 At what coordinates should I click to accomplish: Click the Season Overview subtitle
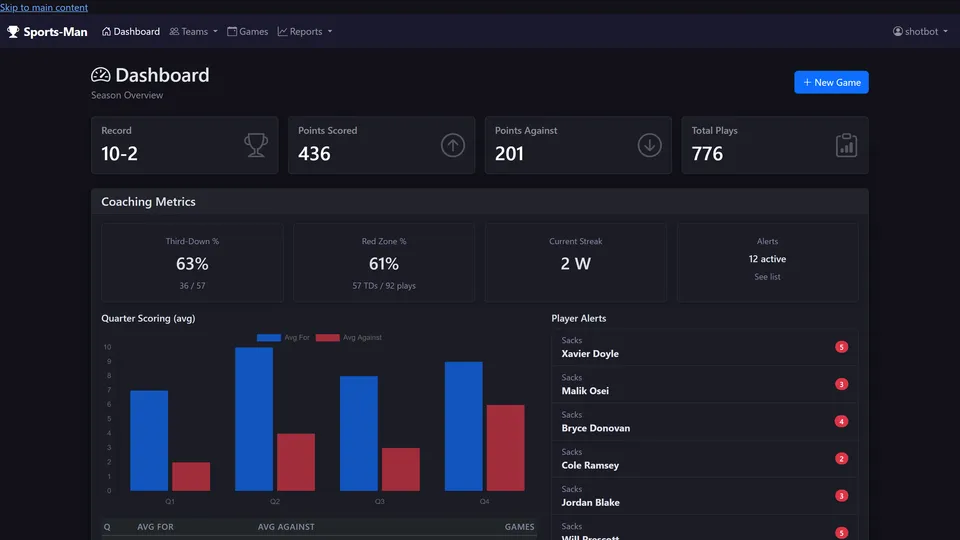click(x=127, y=95)
